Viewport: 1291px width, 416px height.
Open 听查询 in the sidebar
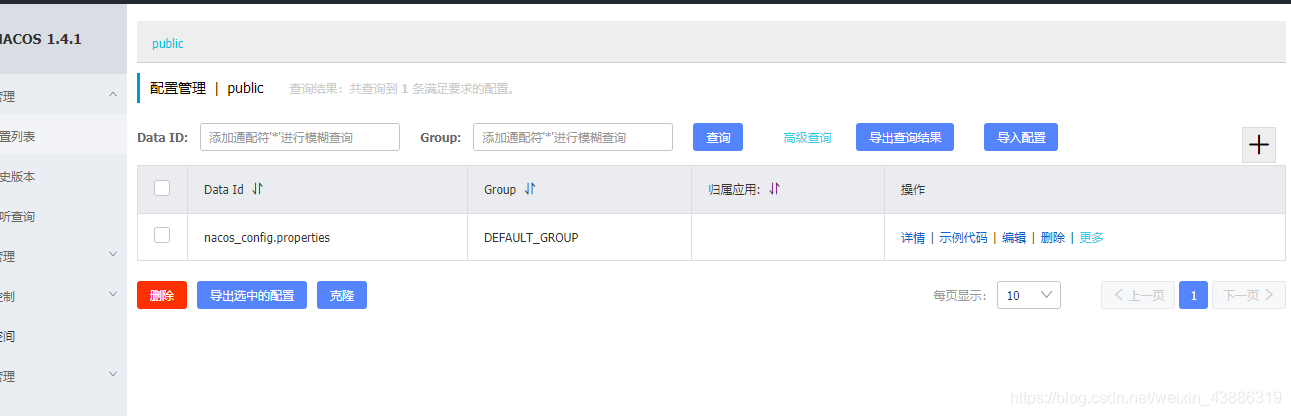(18, 216)
